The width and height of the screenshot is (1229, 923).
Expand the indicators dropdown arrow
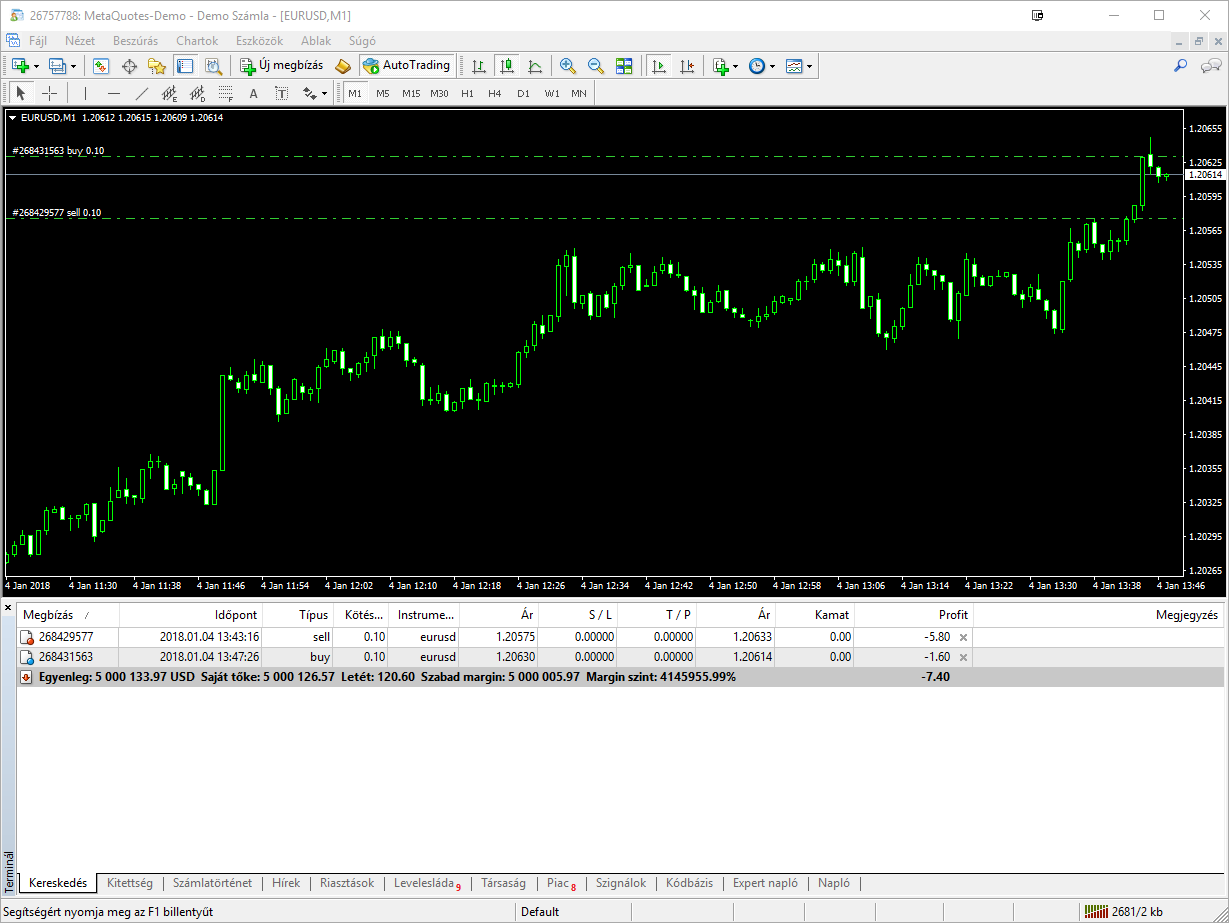[736, 67]
